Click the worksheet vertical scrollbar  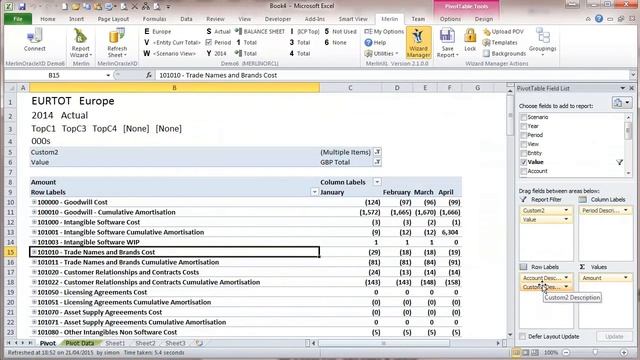(x=510, y=212)
